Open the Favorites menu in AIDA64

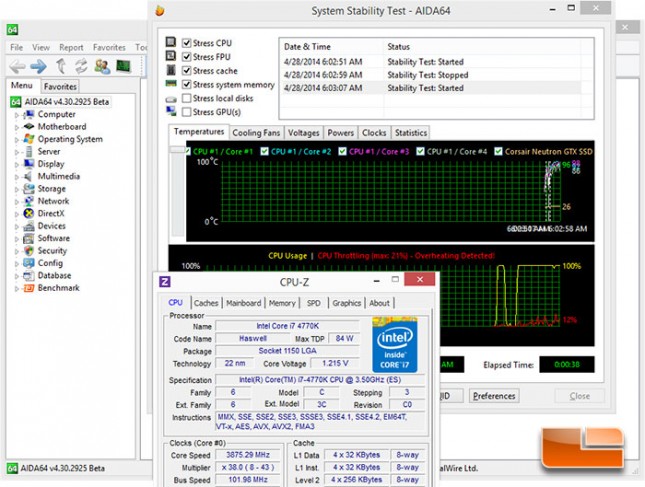coord(109,47)
